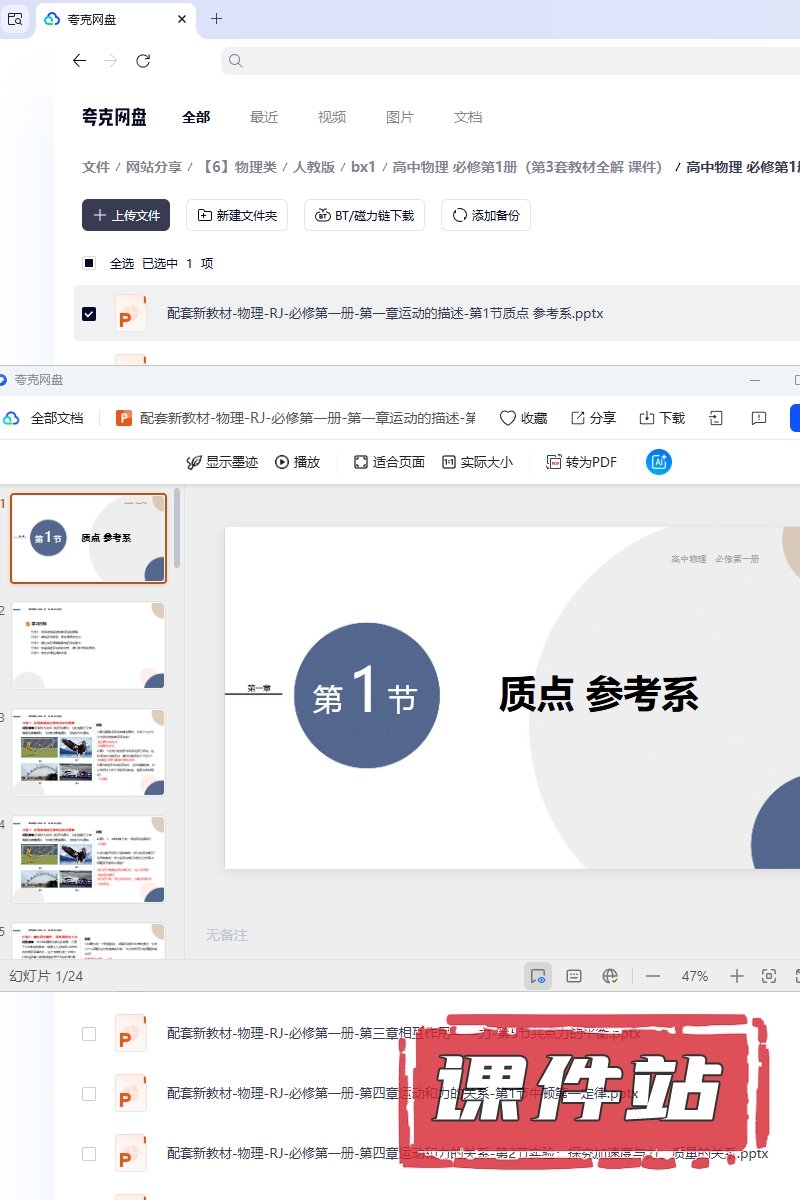Image resolution: width=800 pixels, height=1200 pixels.
Task: Select slide 2 thumbnail in the panel
Action: [x=88, y=645]
